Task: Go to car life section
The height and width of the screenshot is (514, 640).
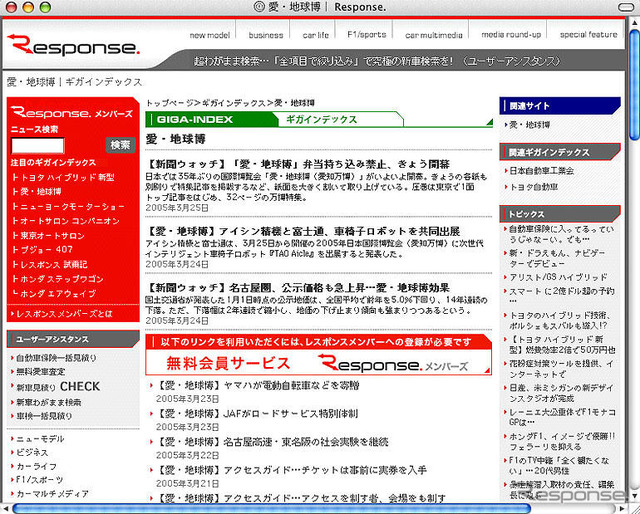Action: coord(316,35)
